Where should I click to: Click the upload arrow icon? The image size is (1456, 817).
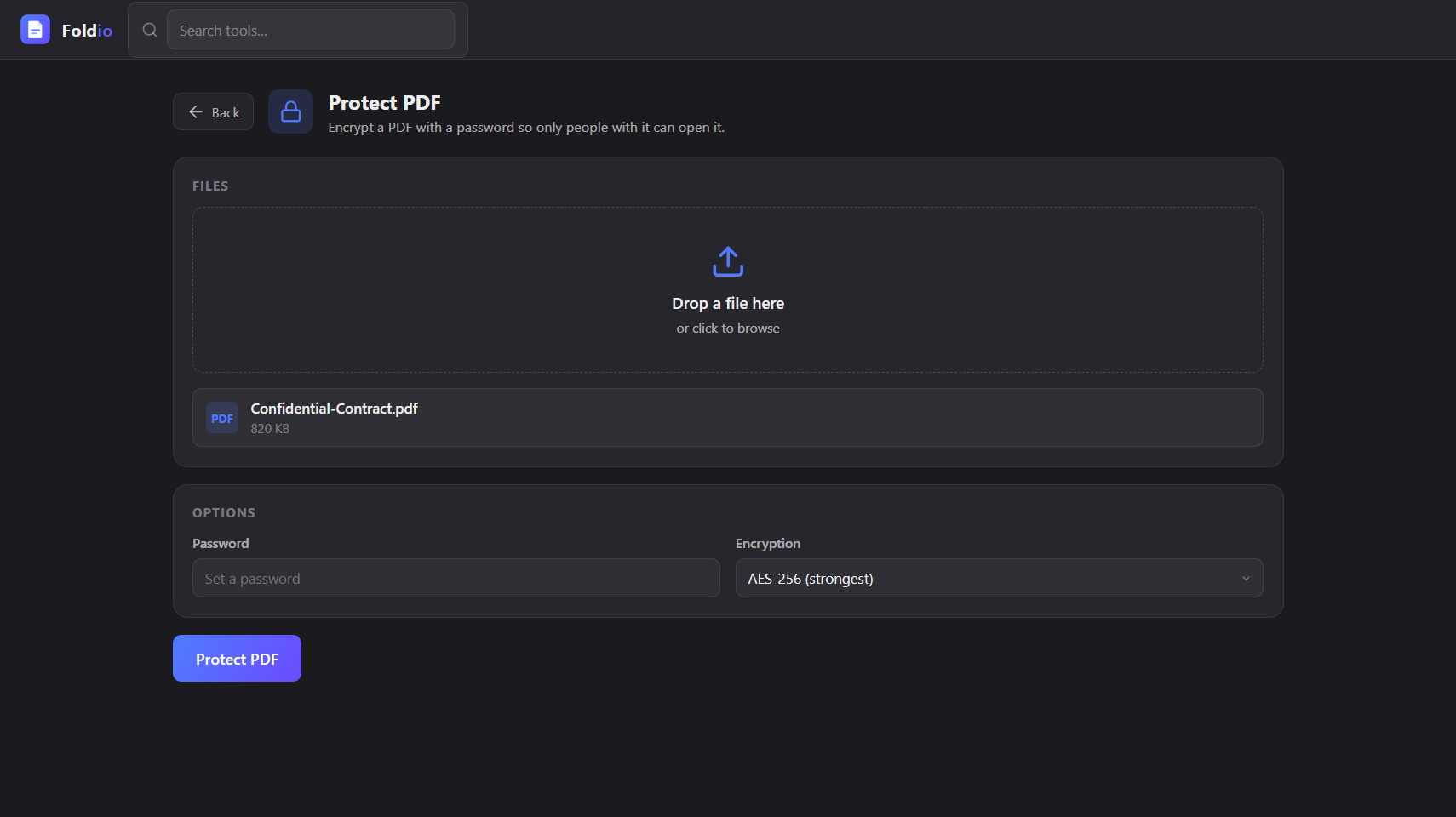[728, 261]
